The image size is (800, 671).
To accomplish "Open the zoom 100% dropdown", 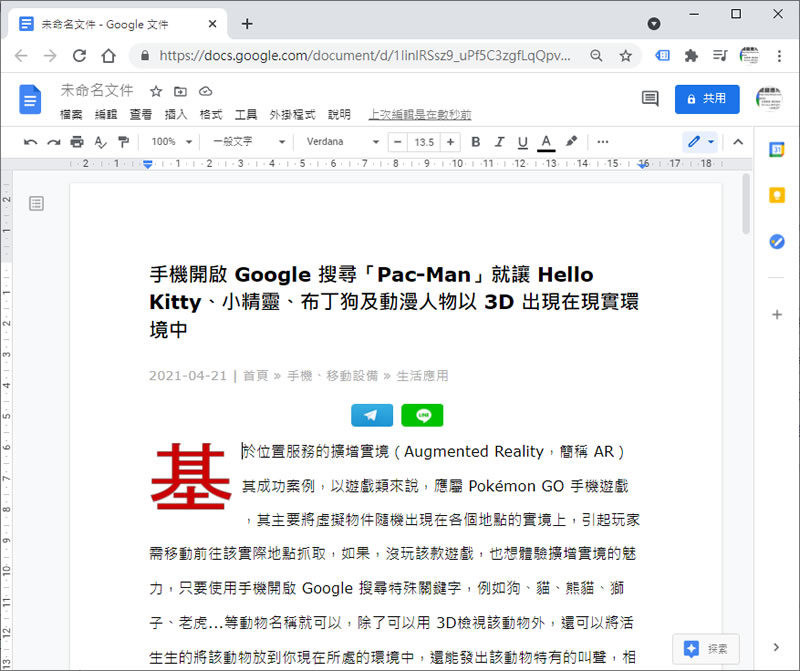I will 170,142.
